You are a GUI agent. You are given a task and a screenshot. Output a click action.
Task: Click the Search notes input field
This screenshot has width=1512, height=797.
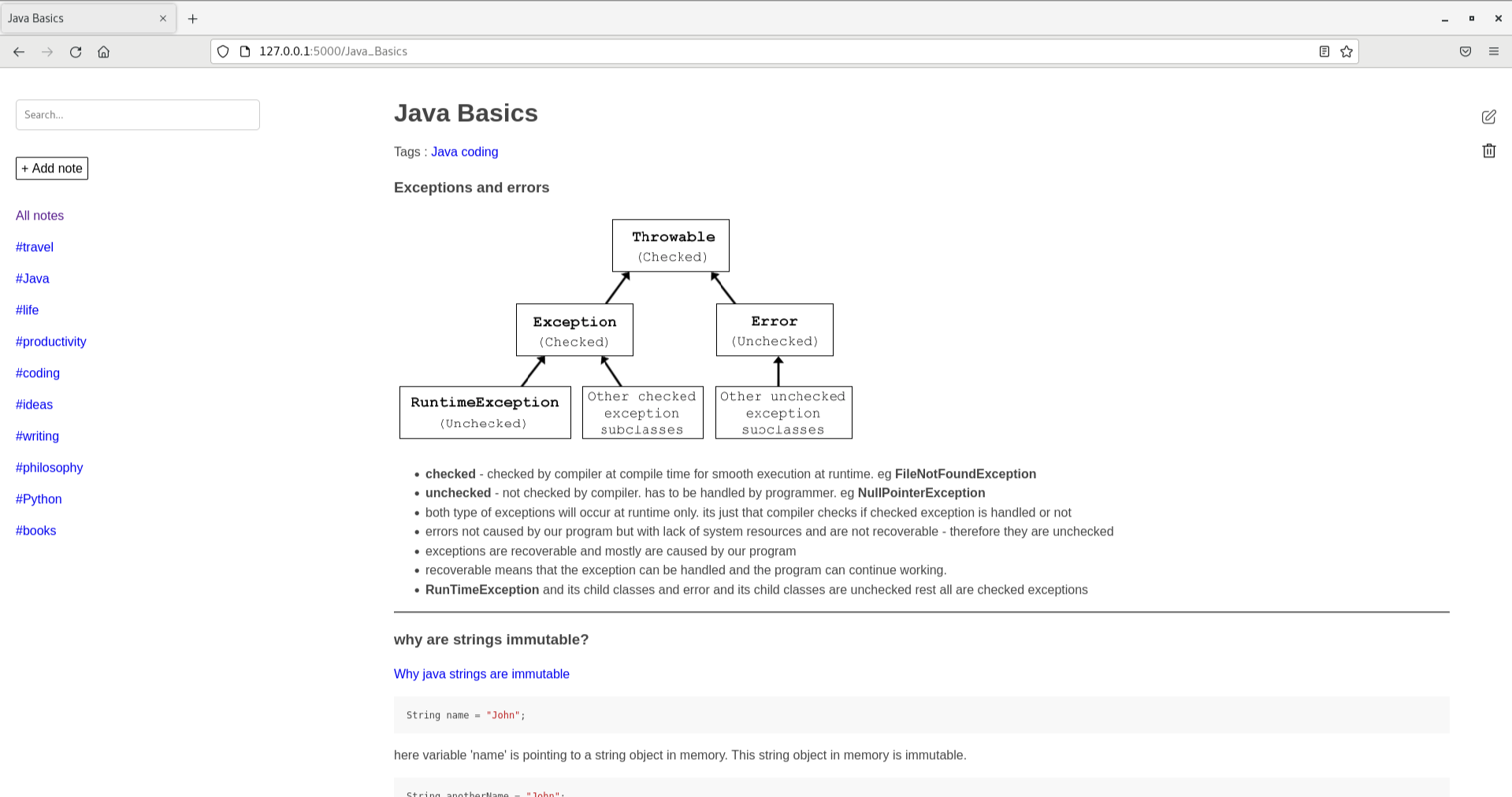click(x=138, y=115)
